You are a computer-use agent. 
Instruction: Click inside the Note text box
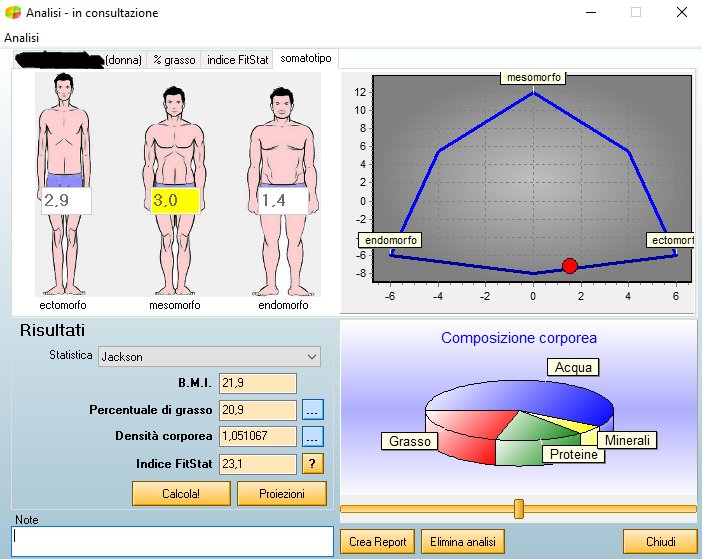click(172, 541)
